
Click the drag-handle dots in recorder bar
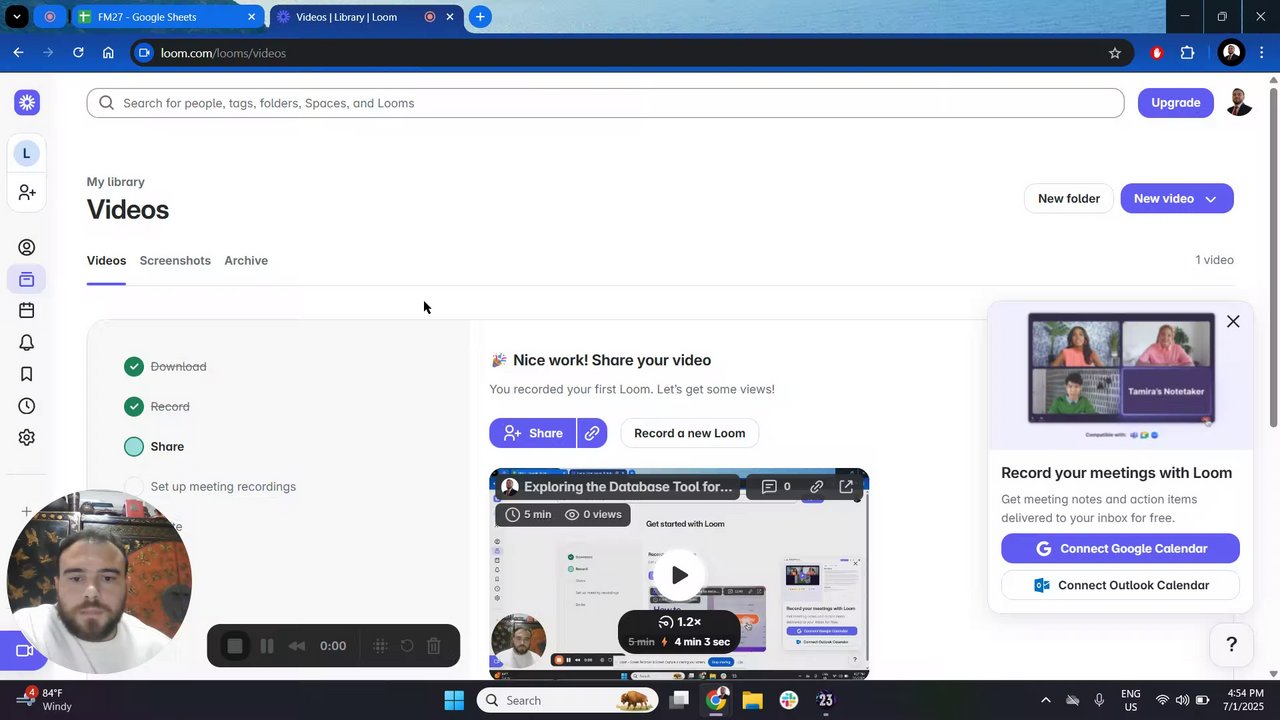coord(380,646)
